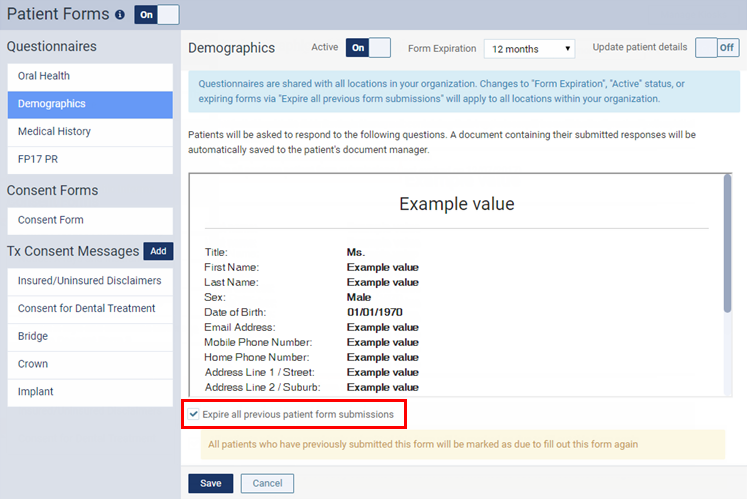Select the Implant consent message
This screenshot has width=747, height=499.
click(90, 392)
